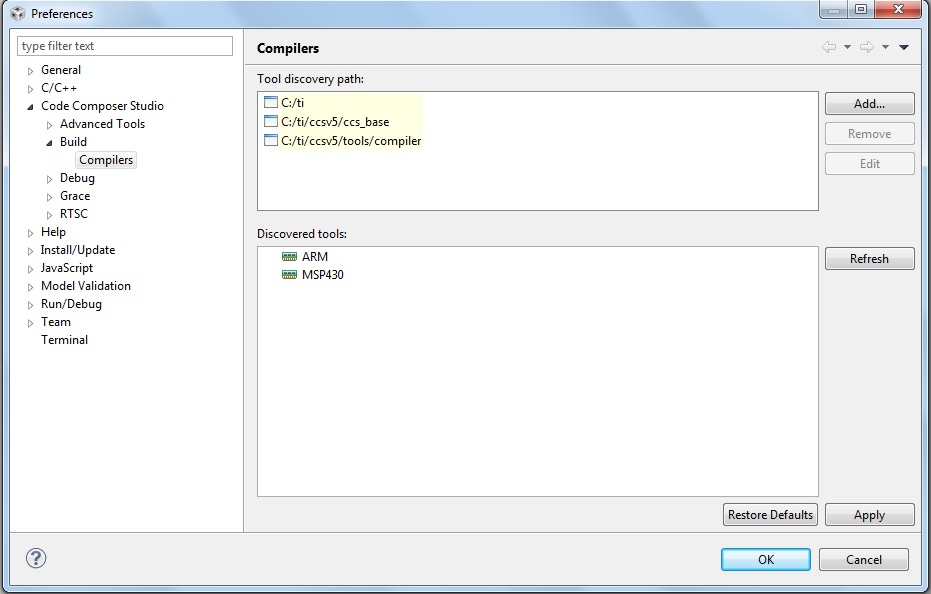Open the back history dropdown arrow
931x594 pixels.
point(847,47)
